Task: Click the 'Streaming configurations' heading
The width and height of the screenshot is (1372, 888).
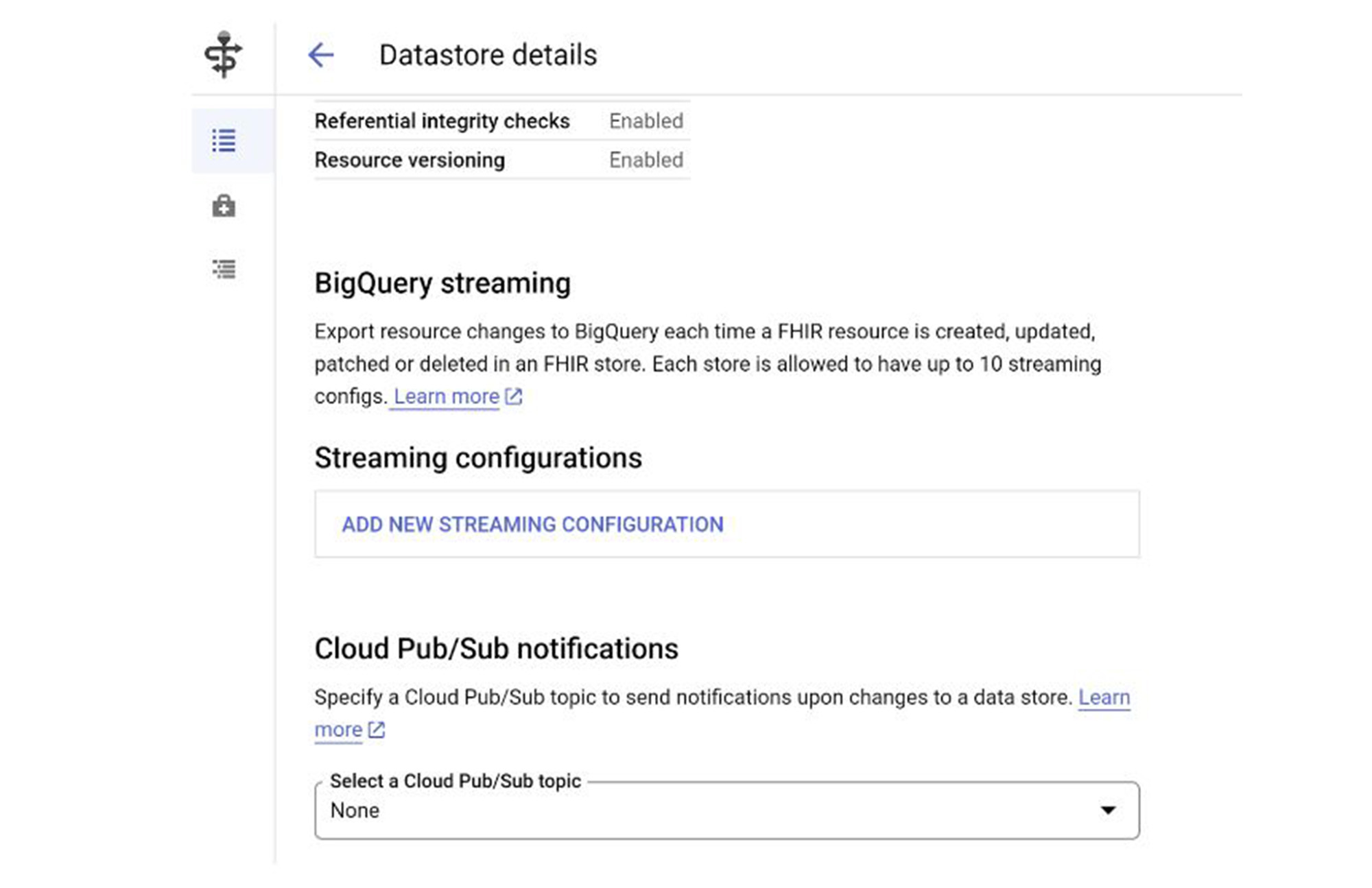Action: tap(478, 458)
